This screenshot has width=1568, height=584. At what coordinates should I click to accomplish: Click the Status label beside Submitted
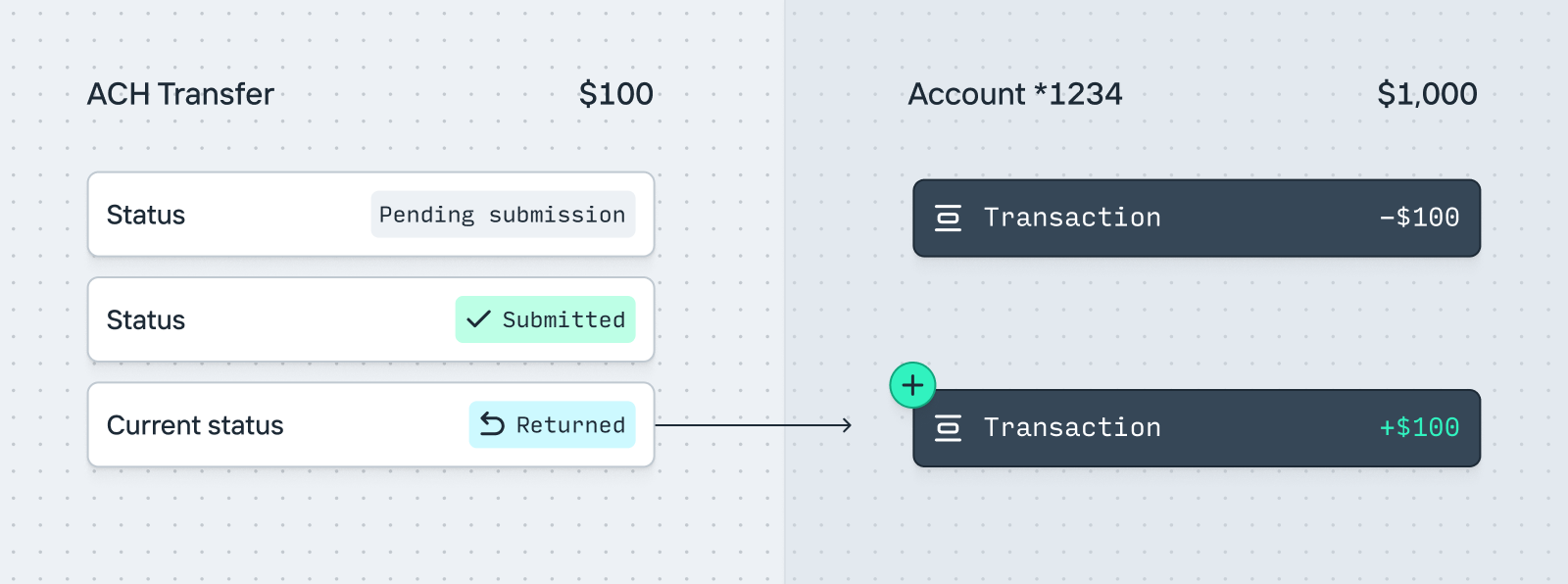click(x=146, y=320)
